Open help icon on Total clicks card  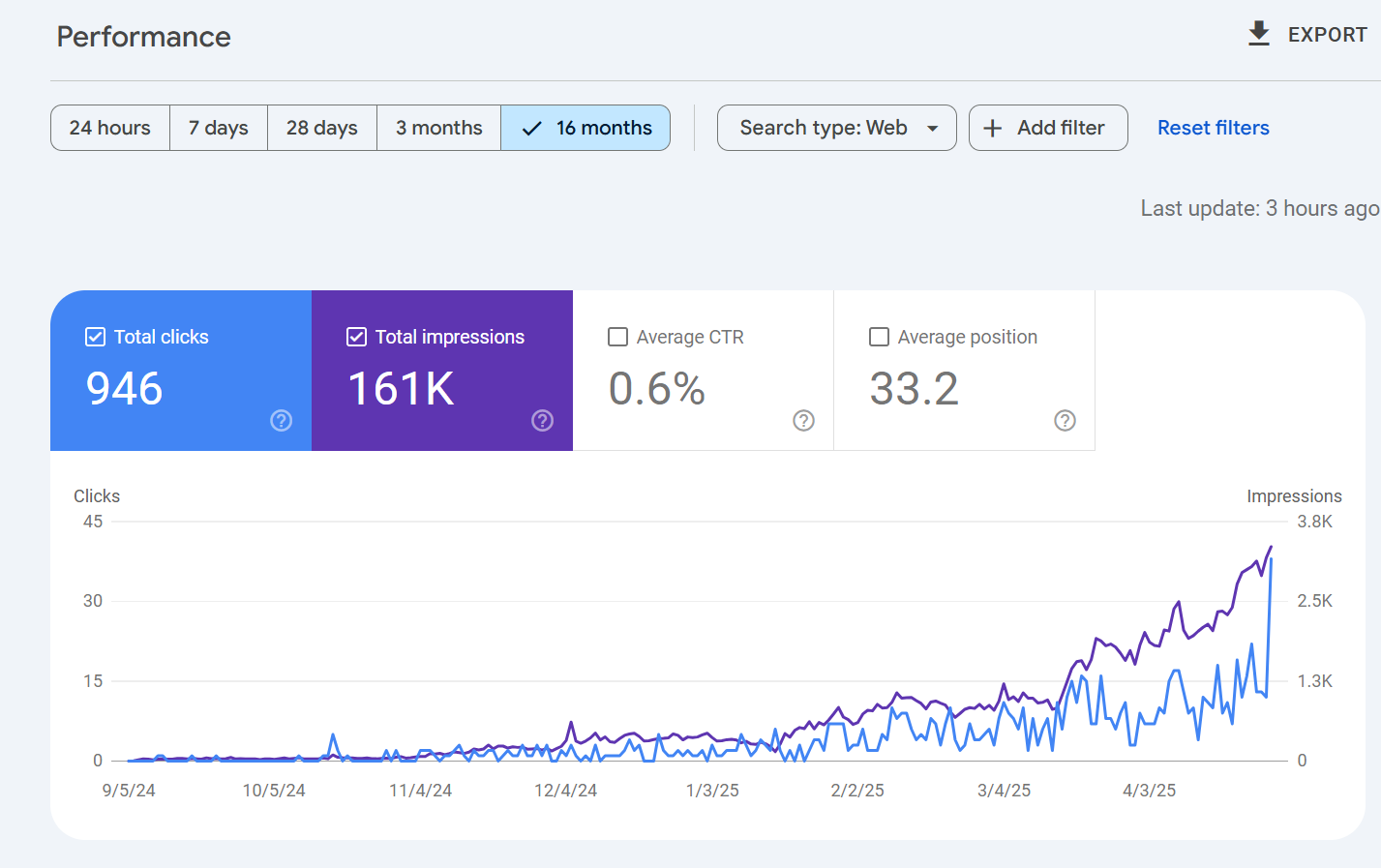point(281,420)
